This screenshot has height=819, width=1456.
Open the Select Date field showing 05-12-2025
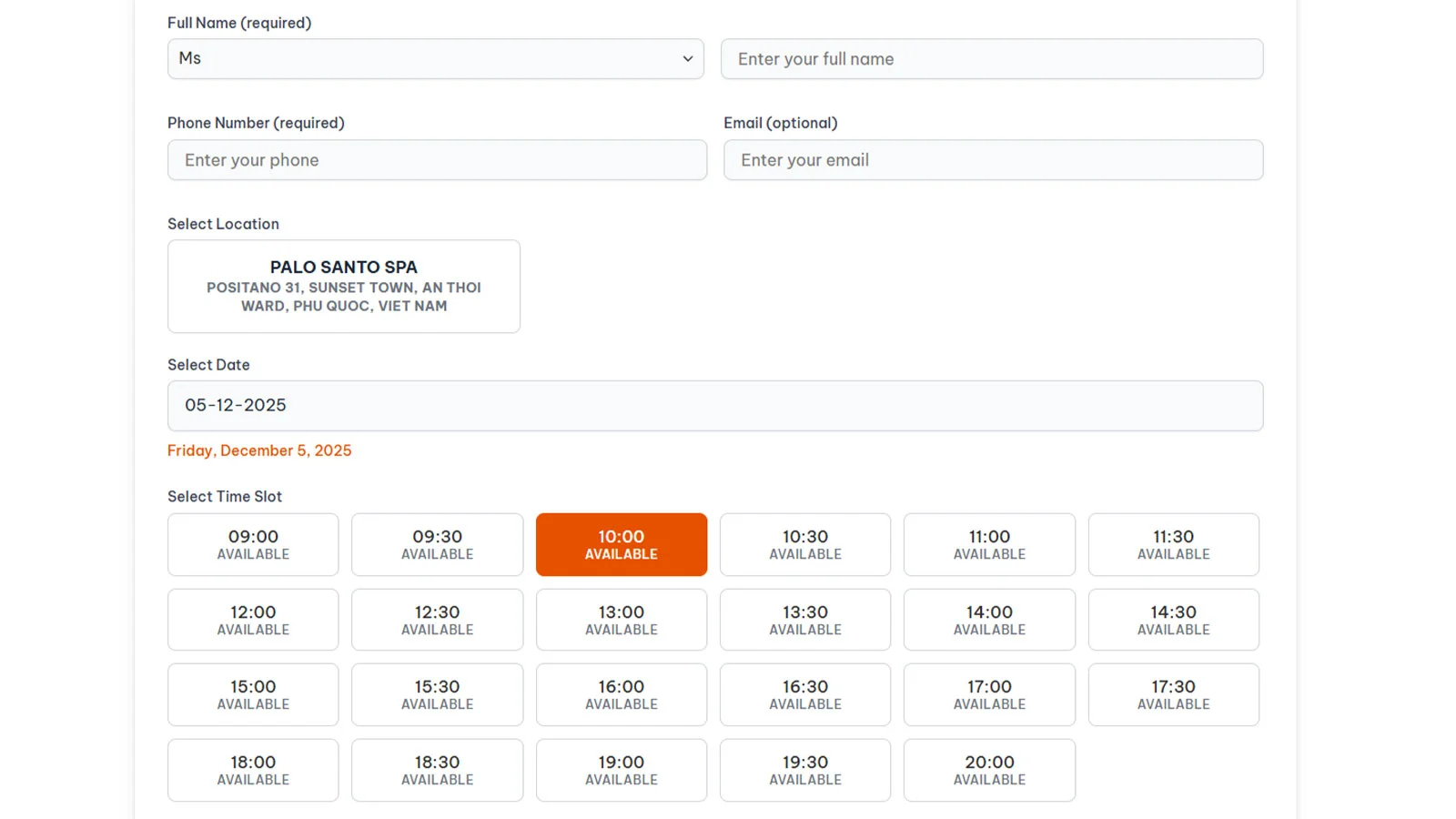[x=714, y=405]
